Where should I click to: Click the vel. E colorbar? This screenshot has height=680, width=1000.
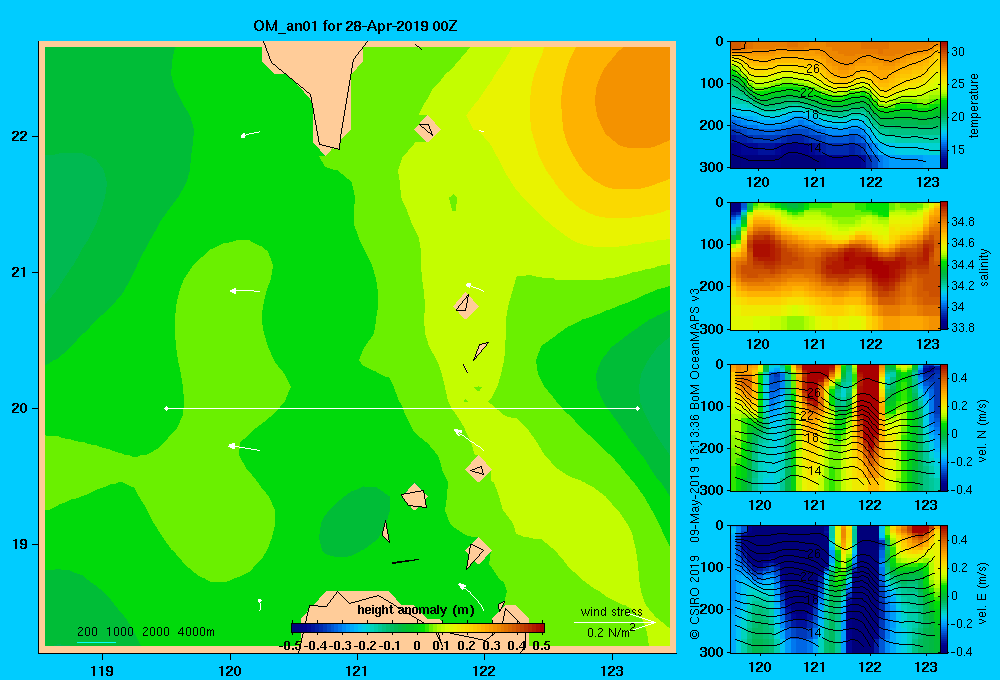pyautogui.click(x=944, y=589)
